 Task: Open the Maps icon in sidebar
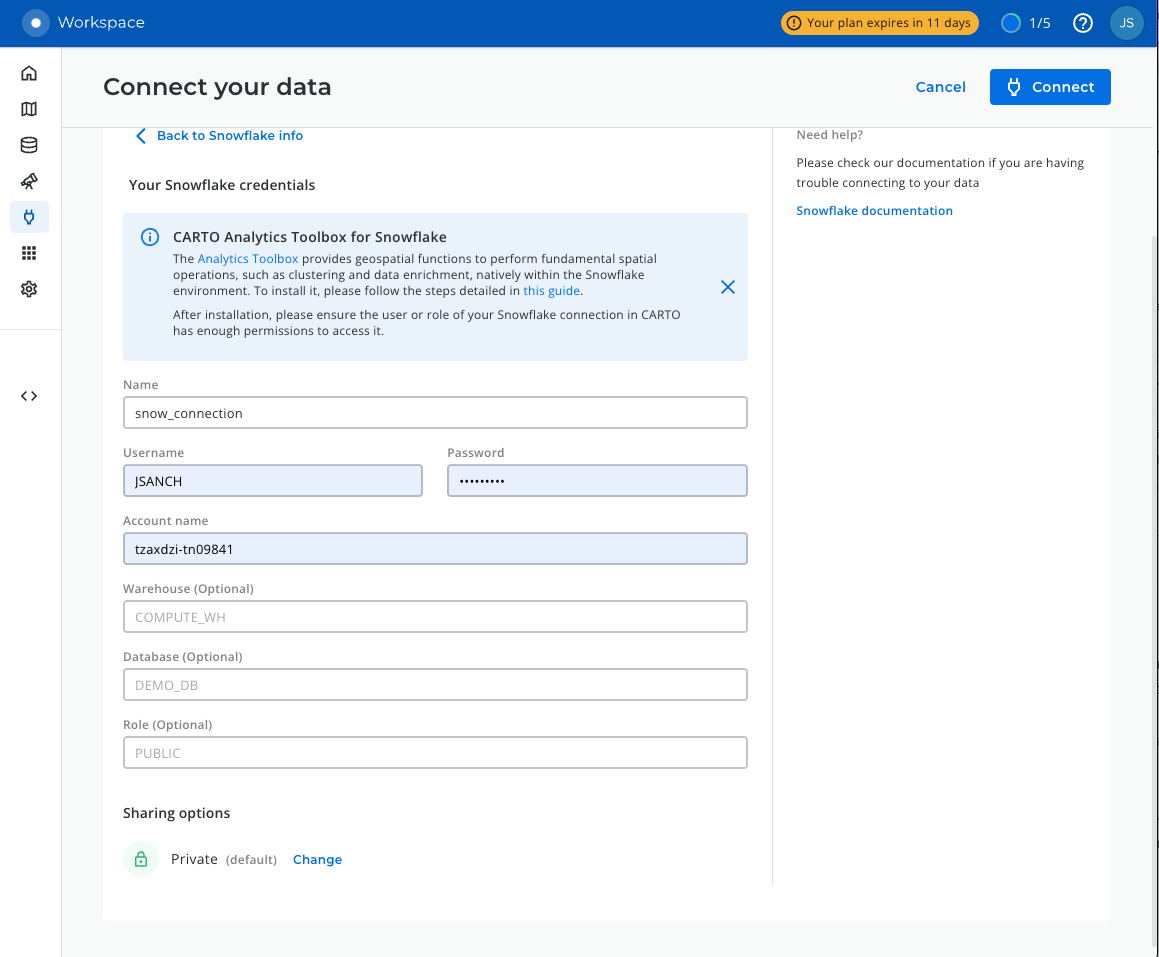tap(29, 109)
